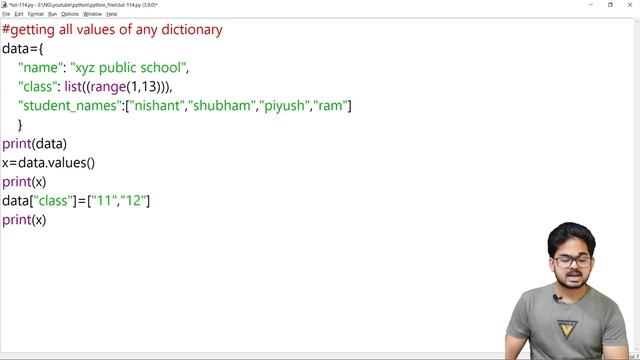Click the "shubham" list item
Screen dimensions: 640x360
point(222,106)
